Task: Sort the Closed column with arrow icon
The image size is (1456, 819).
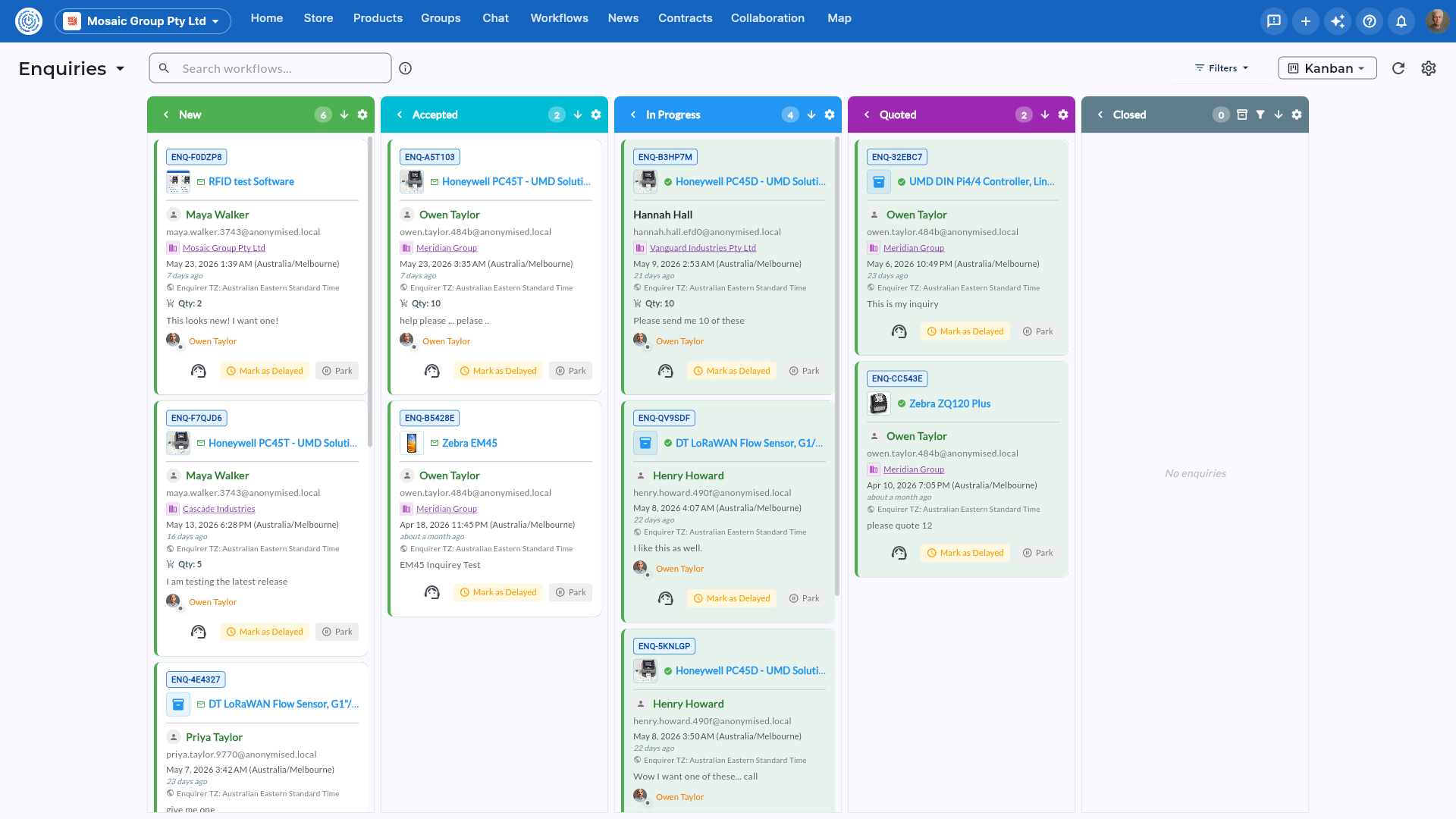Action: [x=1279, y=115]
